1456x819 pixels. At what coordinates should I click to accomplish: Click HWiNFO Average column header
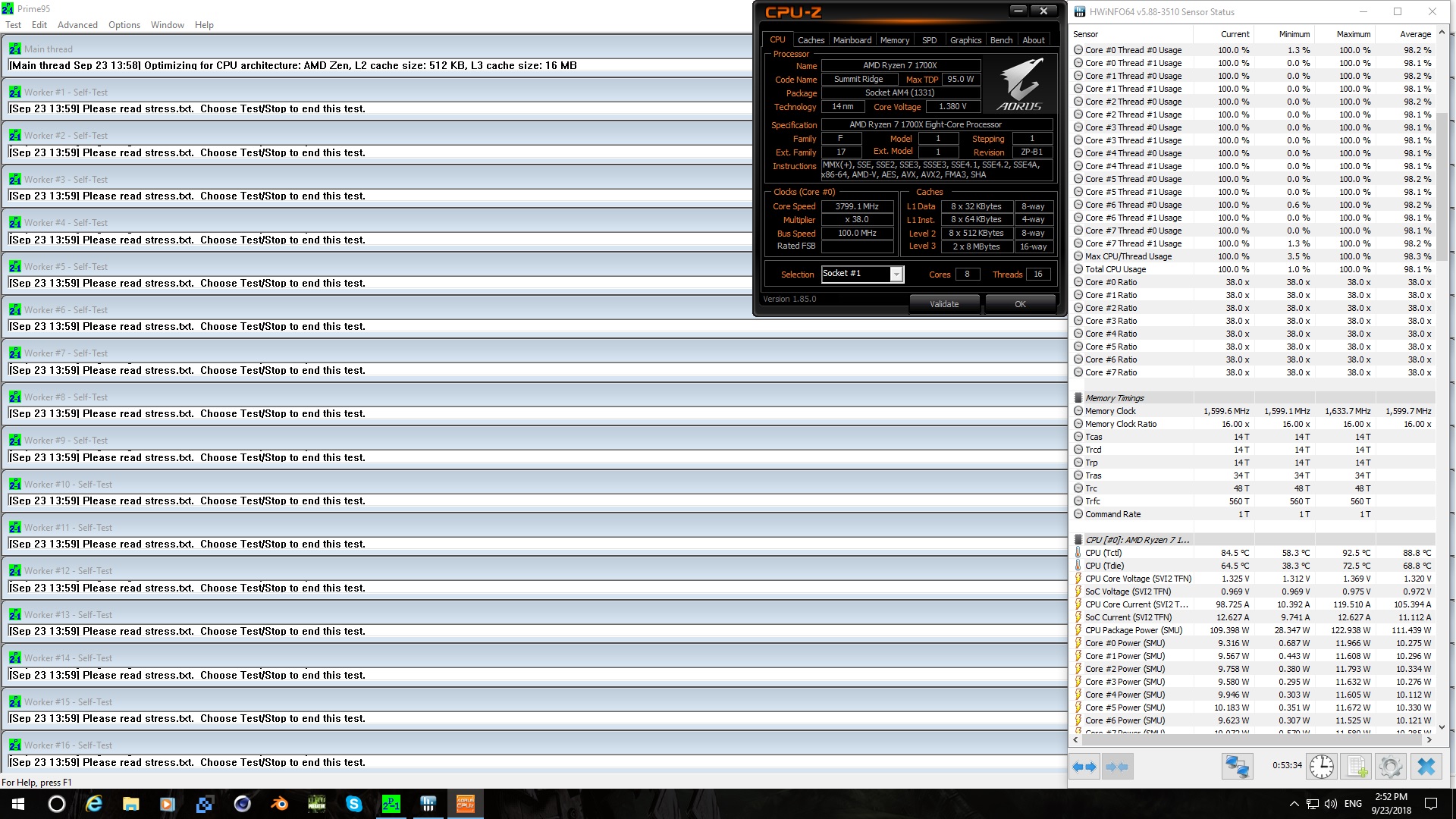coord(1405,34)
